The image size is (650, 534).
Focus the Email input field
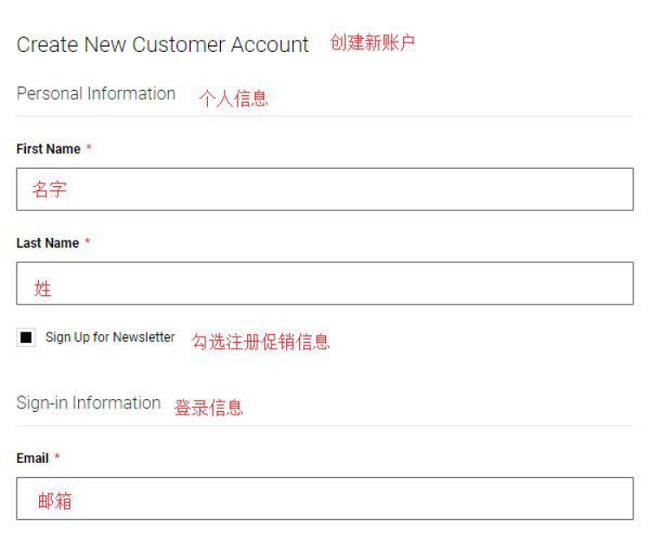325,498
